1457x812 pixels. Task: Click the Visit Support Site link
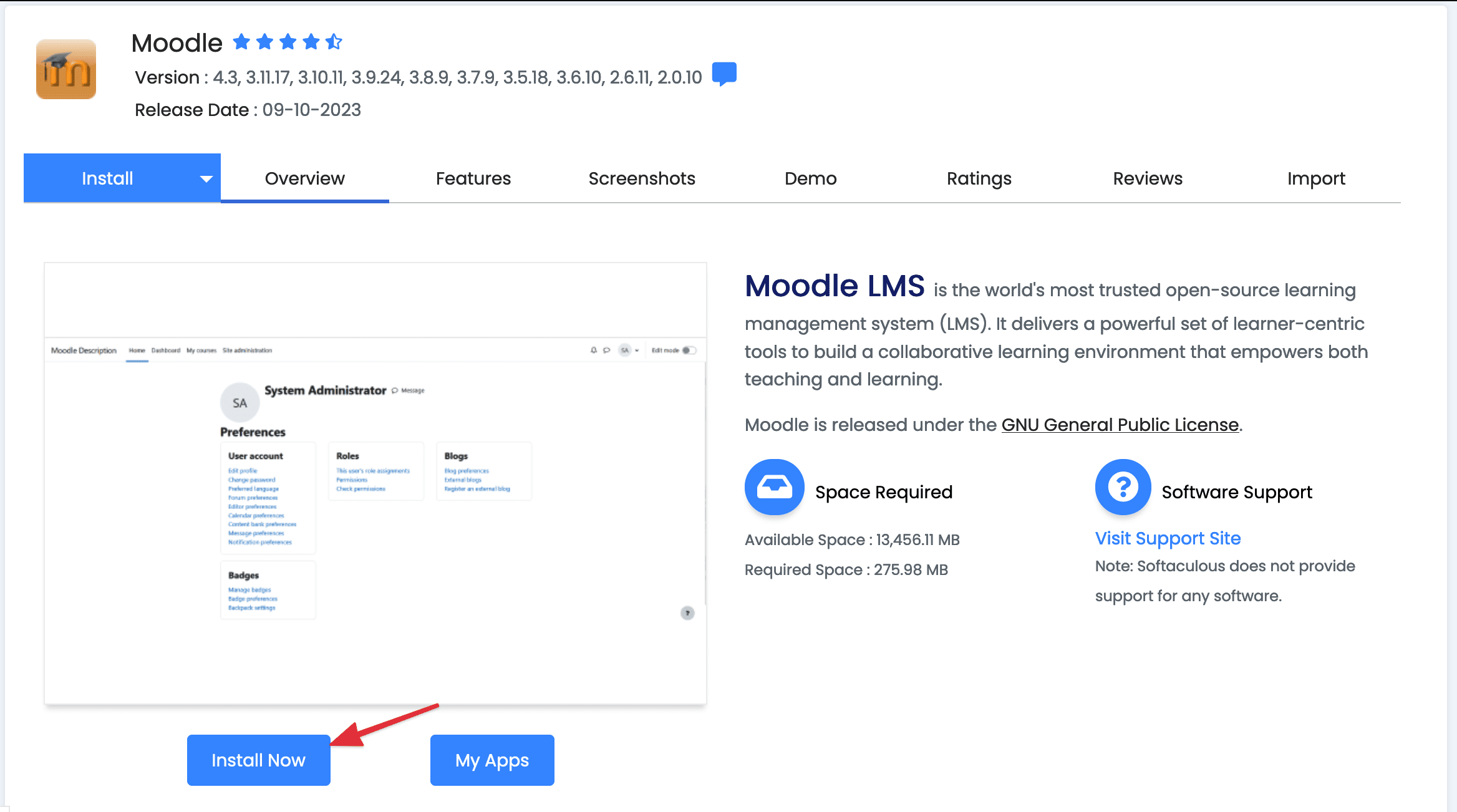[x=1168, y=538]
